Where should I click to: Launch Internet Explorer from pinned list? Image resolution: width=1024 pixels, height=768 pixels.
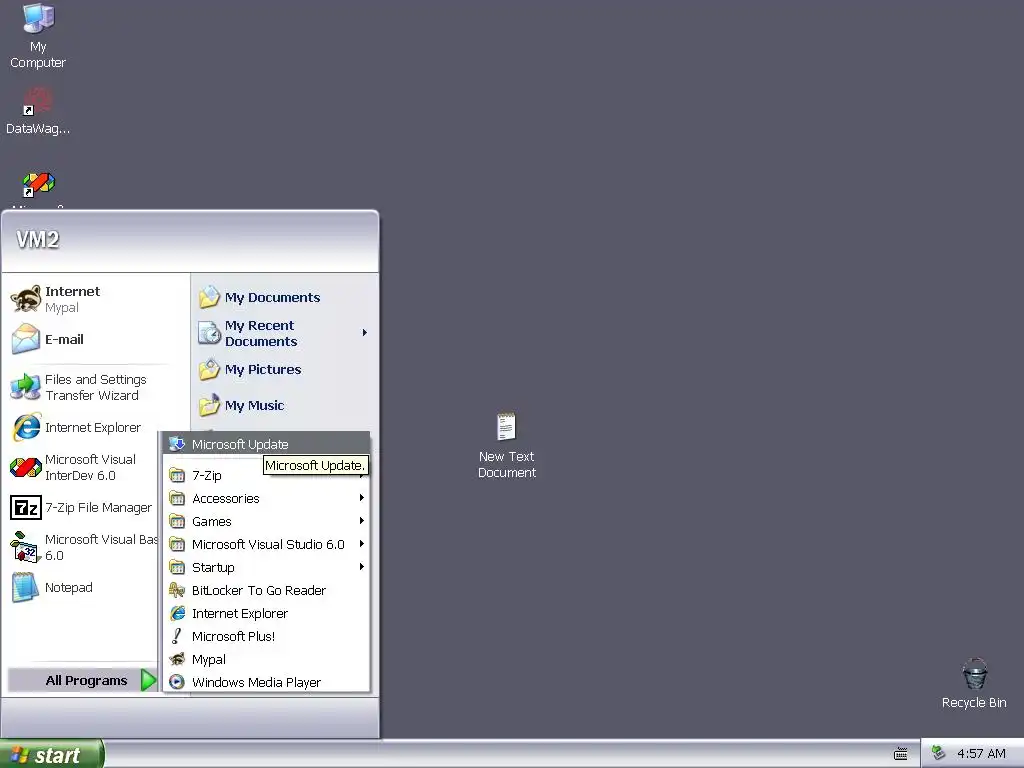pyautogui.click(x=76, y=428)
